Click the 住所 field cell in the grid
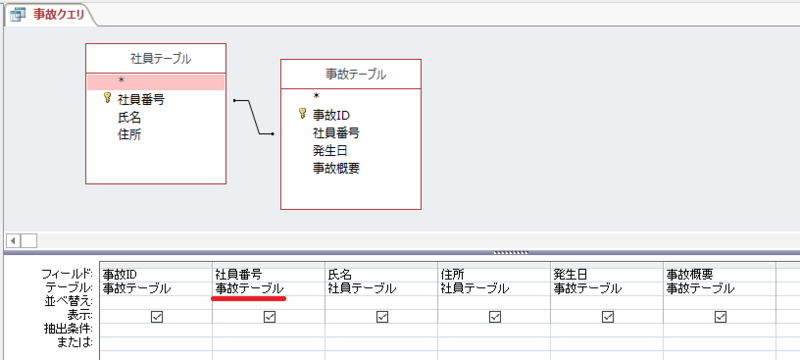The image size is (800, 360). (x=494, y=275)
